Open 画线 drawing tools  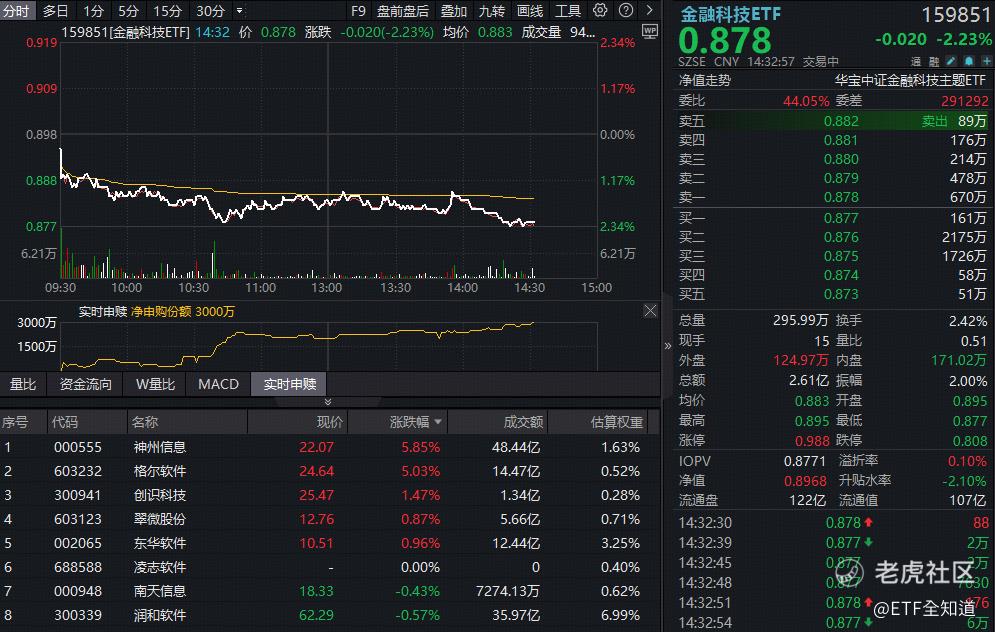(530, 11)
